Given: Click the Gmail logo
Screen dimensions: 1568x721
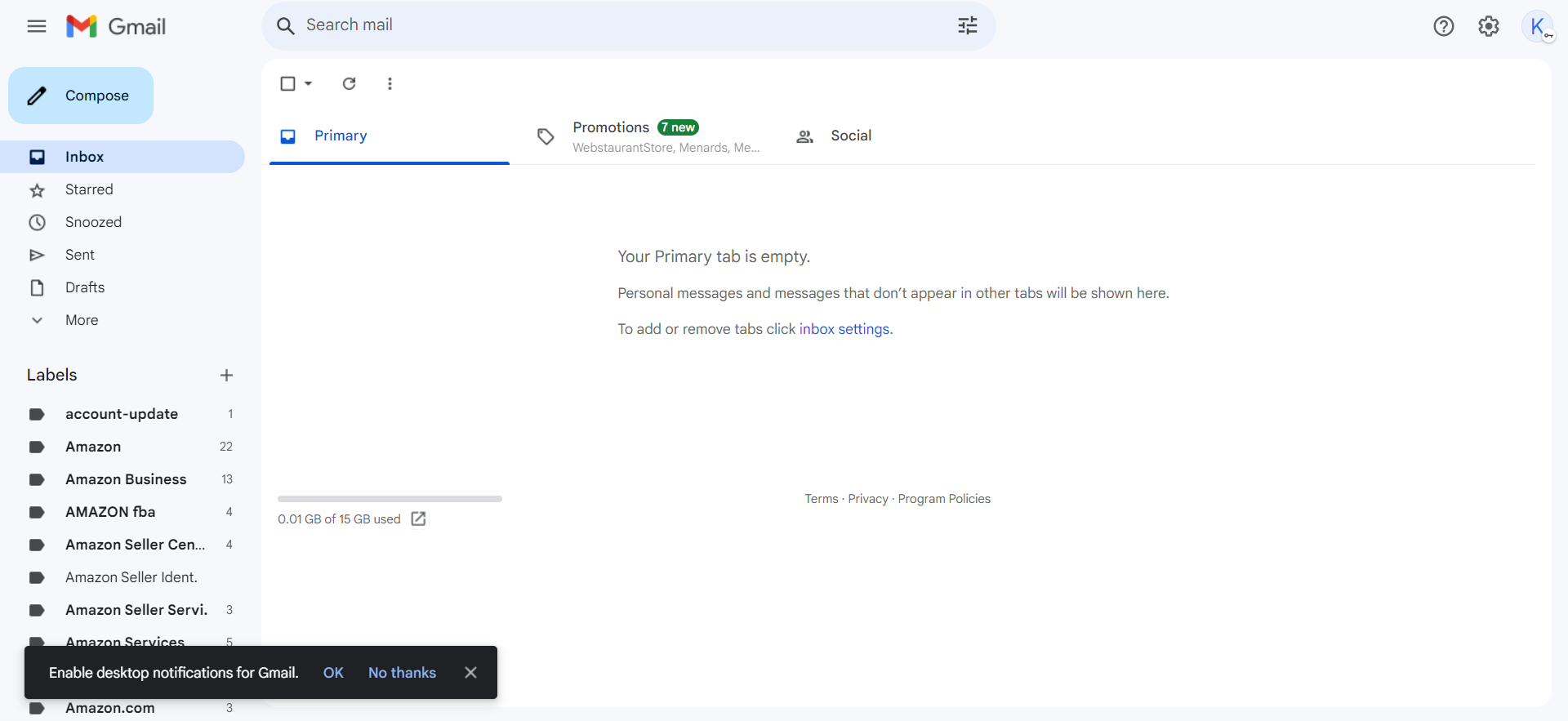Looking at the screenshot, I should [116, 26].
